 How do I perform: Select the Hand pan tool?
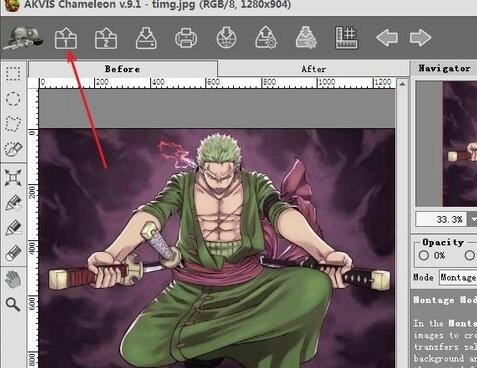pos(13,279)
